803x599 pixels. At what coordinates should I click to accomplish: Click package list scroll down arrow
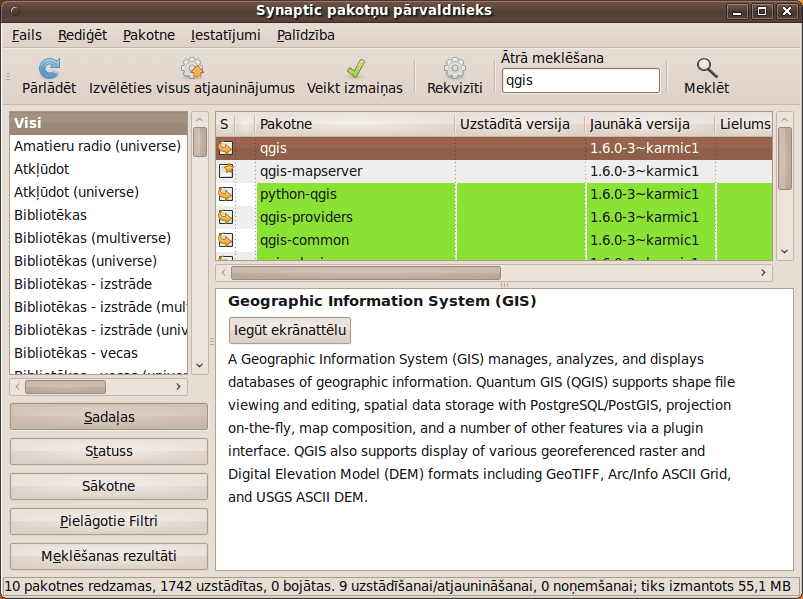pyautogui.click(x=785, y=251)
